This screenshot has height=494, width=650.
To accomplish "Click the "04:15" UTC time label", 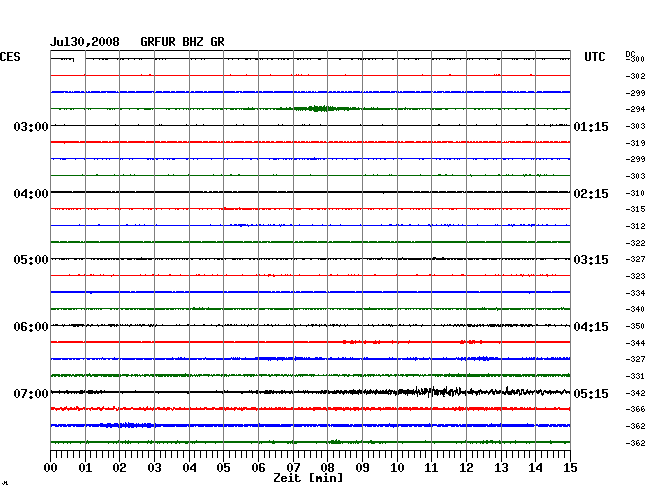I will click(591, 327).
